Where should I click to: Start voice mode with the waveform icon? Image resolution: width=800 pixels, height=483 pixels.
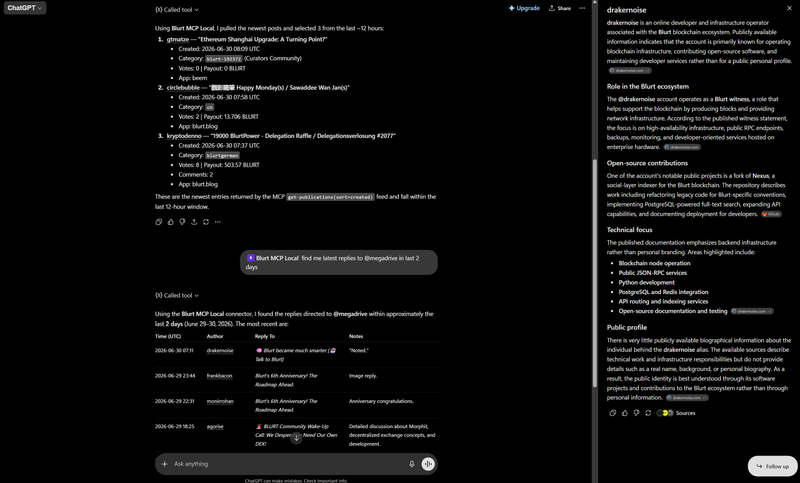[x=428, y=464]
